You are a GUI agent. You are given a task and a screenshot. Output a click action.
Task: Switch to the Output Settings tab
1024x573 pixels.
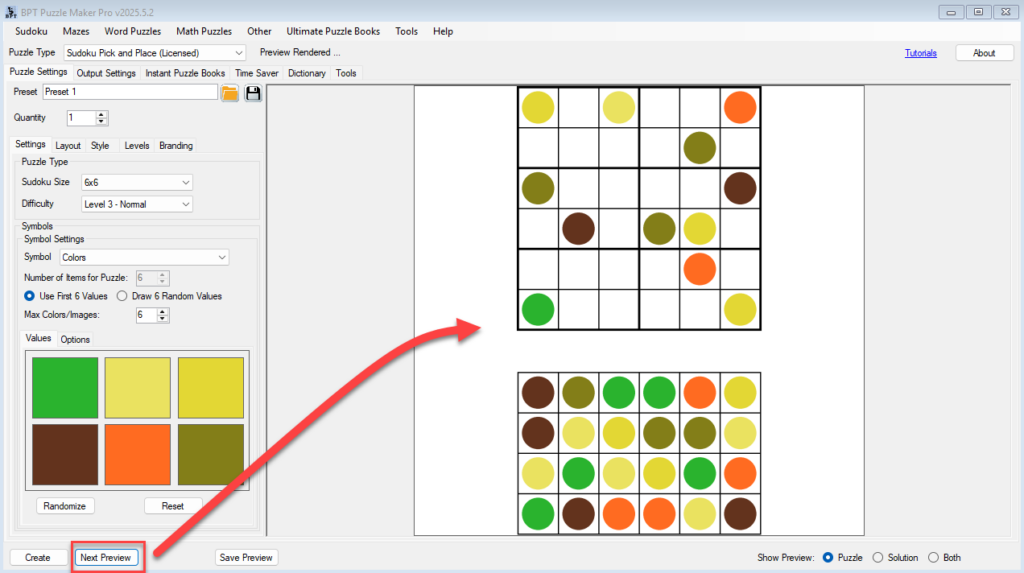coord(106,73)
